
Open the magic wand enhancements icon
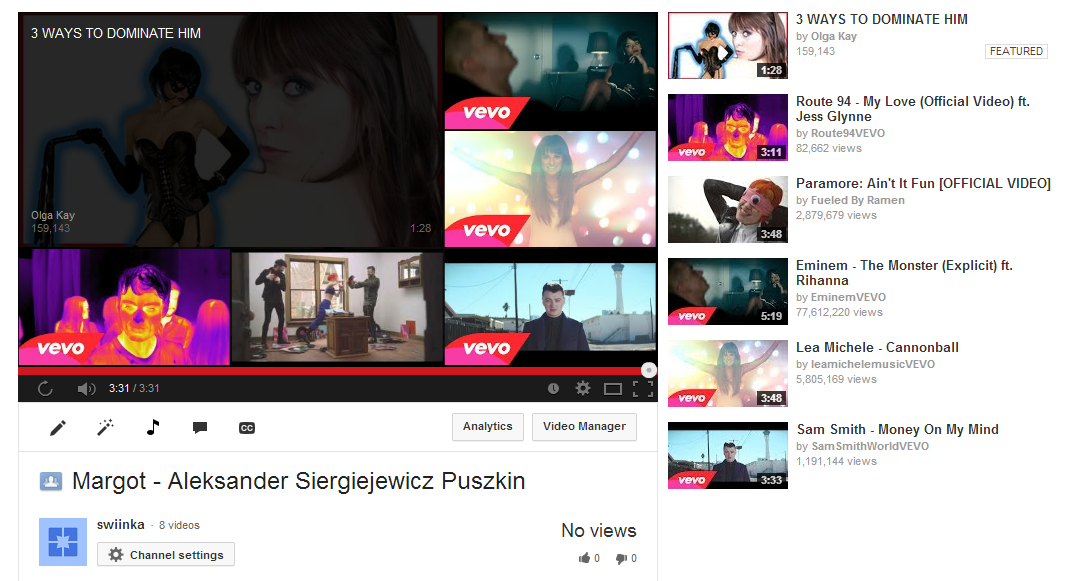click(105, 428)
